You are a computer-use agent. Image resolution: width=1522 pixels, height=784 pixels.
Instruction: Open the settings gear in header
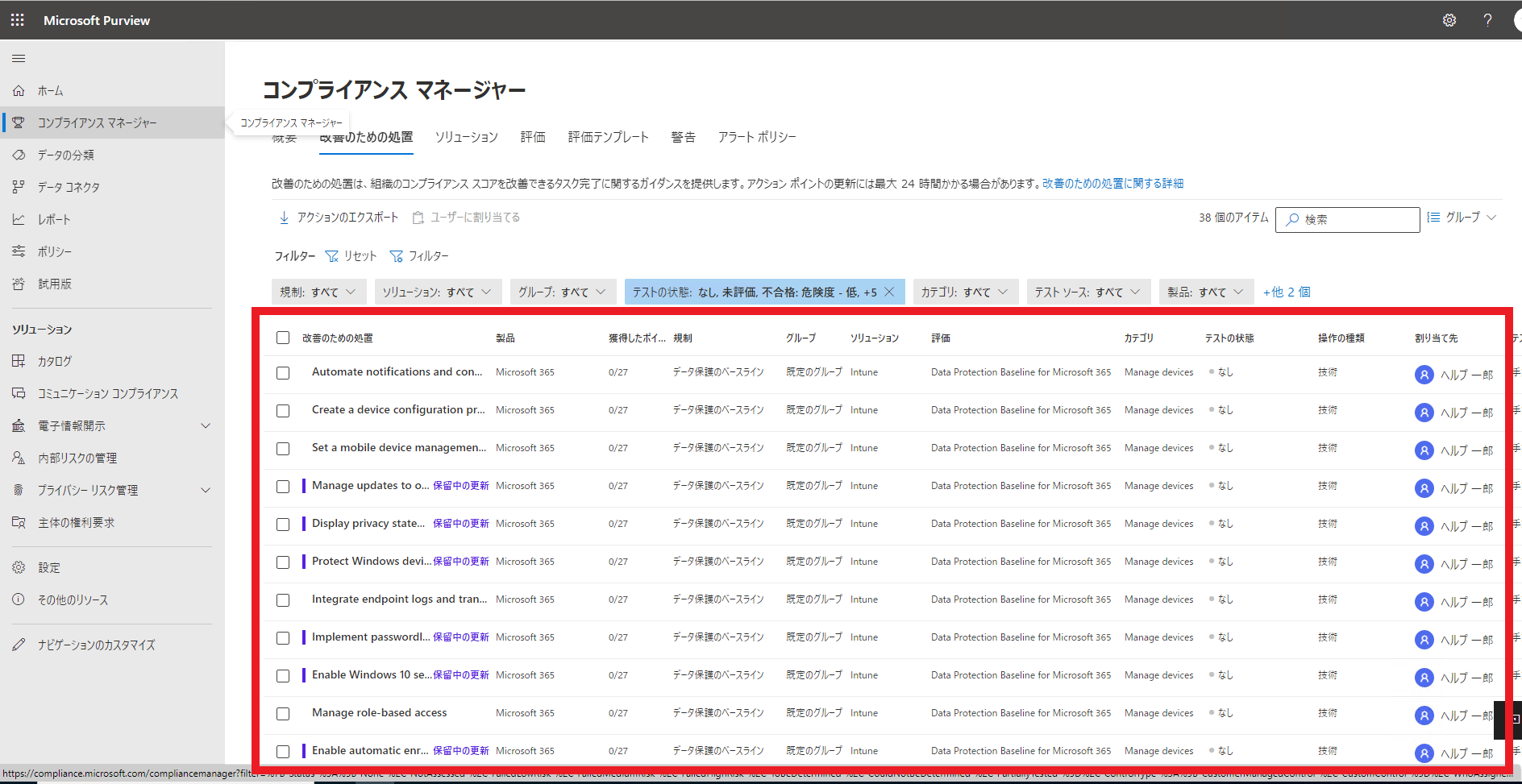coord(1449,20)
